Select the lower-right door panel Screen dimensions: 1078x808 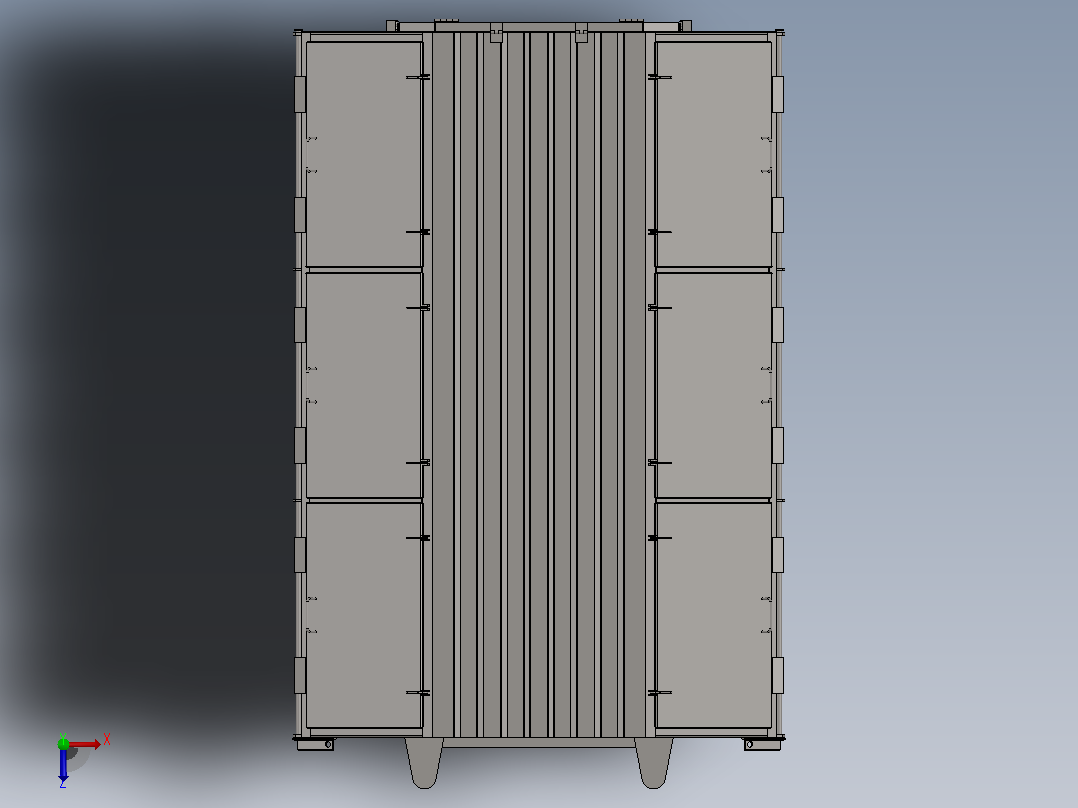tap(714, 615)
